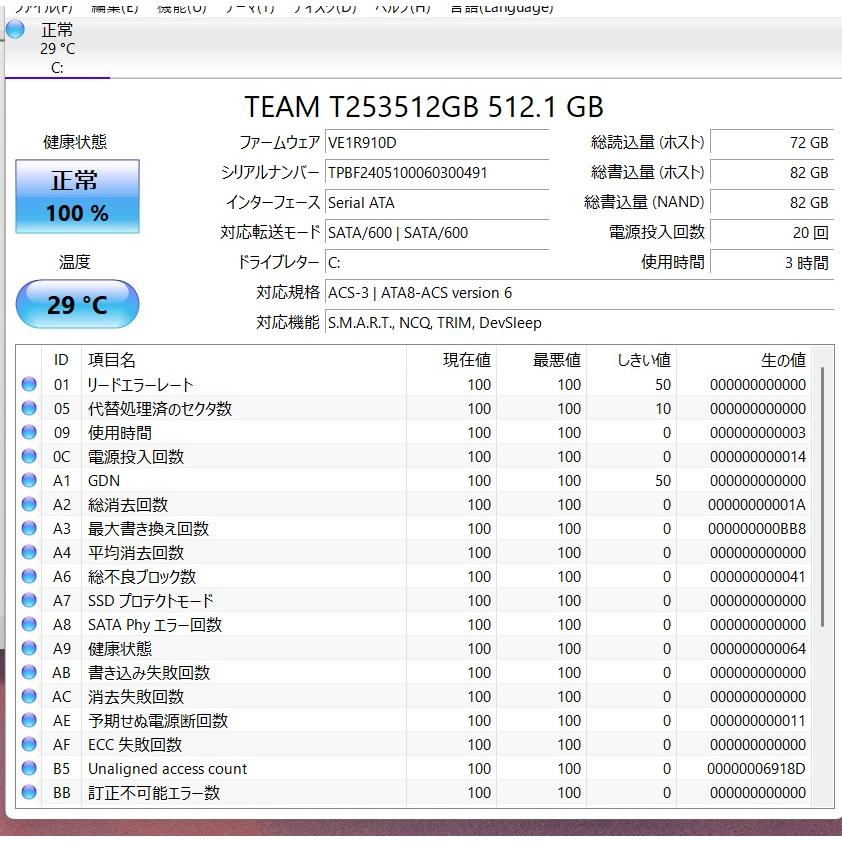This screenshot has height=842, width=842.
Task: Click status icon for A2 総消去回数 row
Action: coord(29,504)
